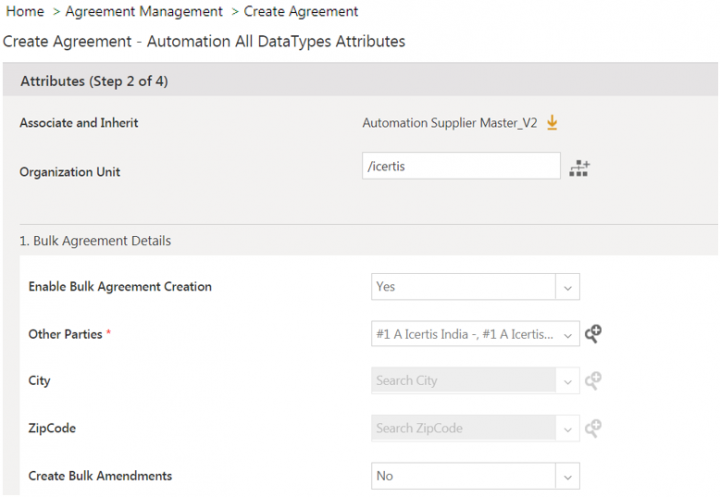
Task: Click the download icon beside Automation Supplier Master_V2
Action: (552, 123)
